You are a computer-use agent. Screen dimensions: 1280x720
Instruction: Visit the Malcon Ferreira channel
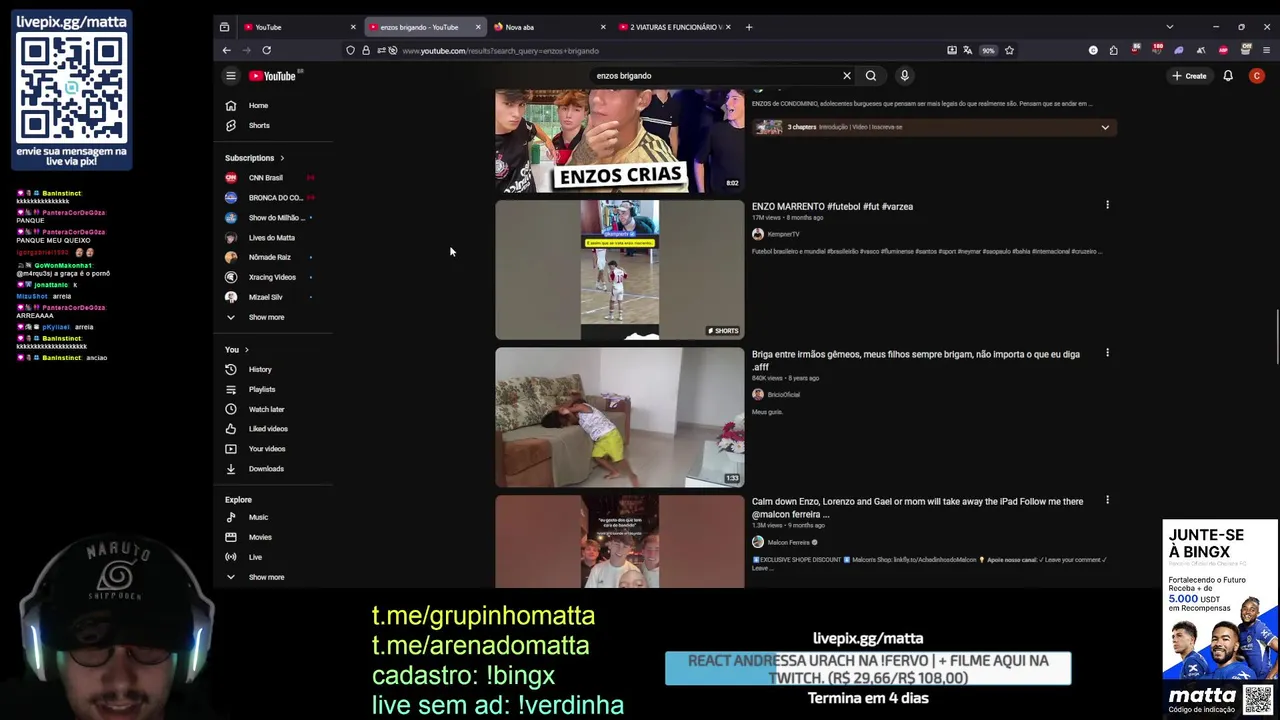(x=788, y=542)
